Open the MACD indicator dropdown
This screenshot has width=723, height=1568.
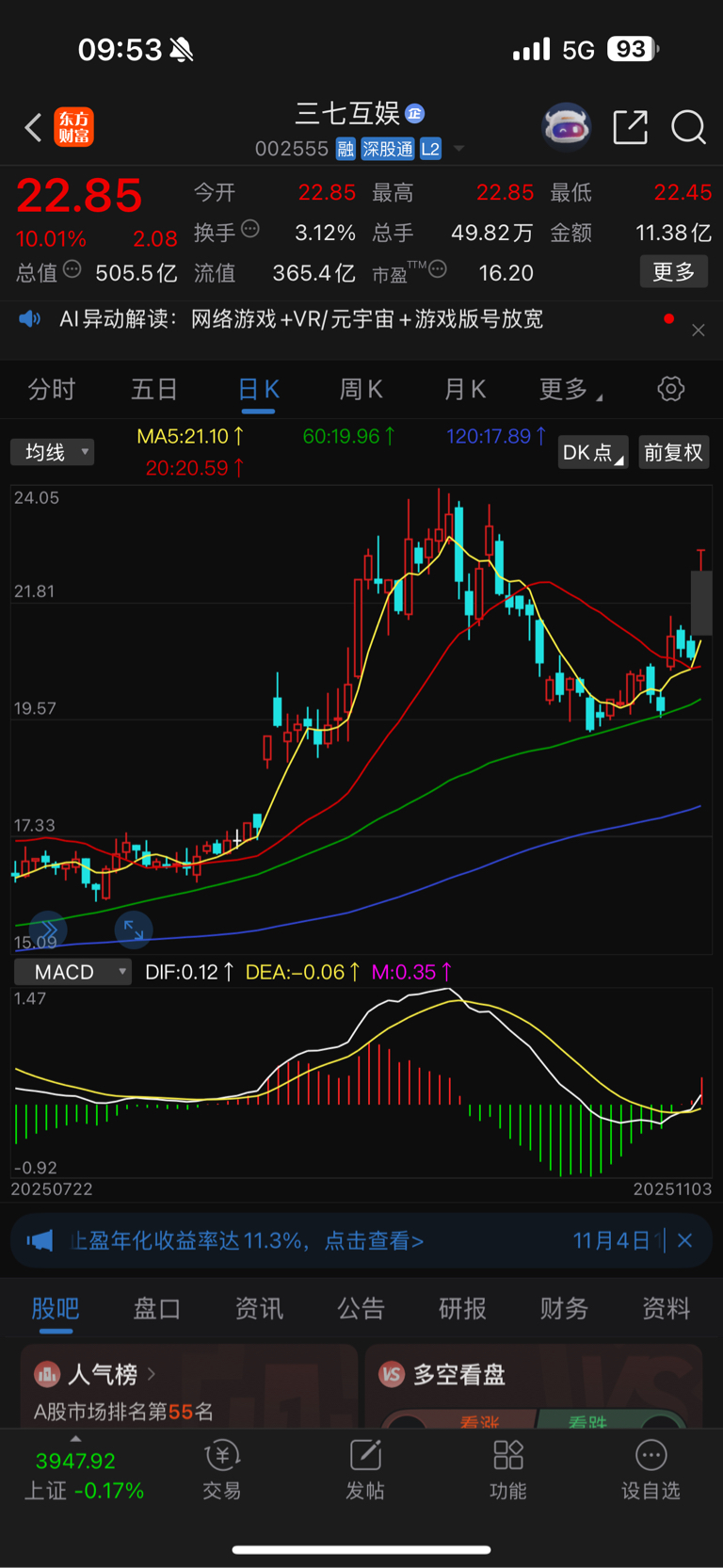click(72, 972)
